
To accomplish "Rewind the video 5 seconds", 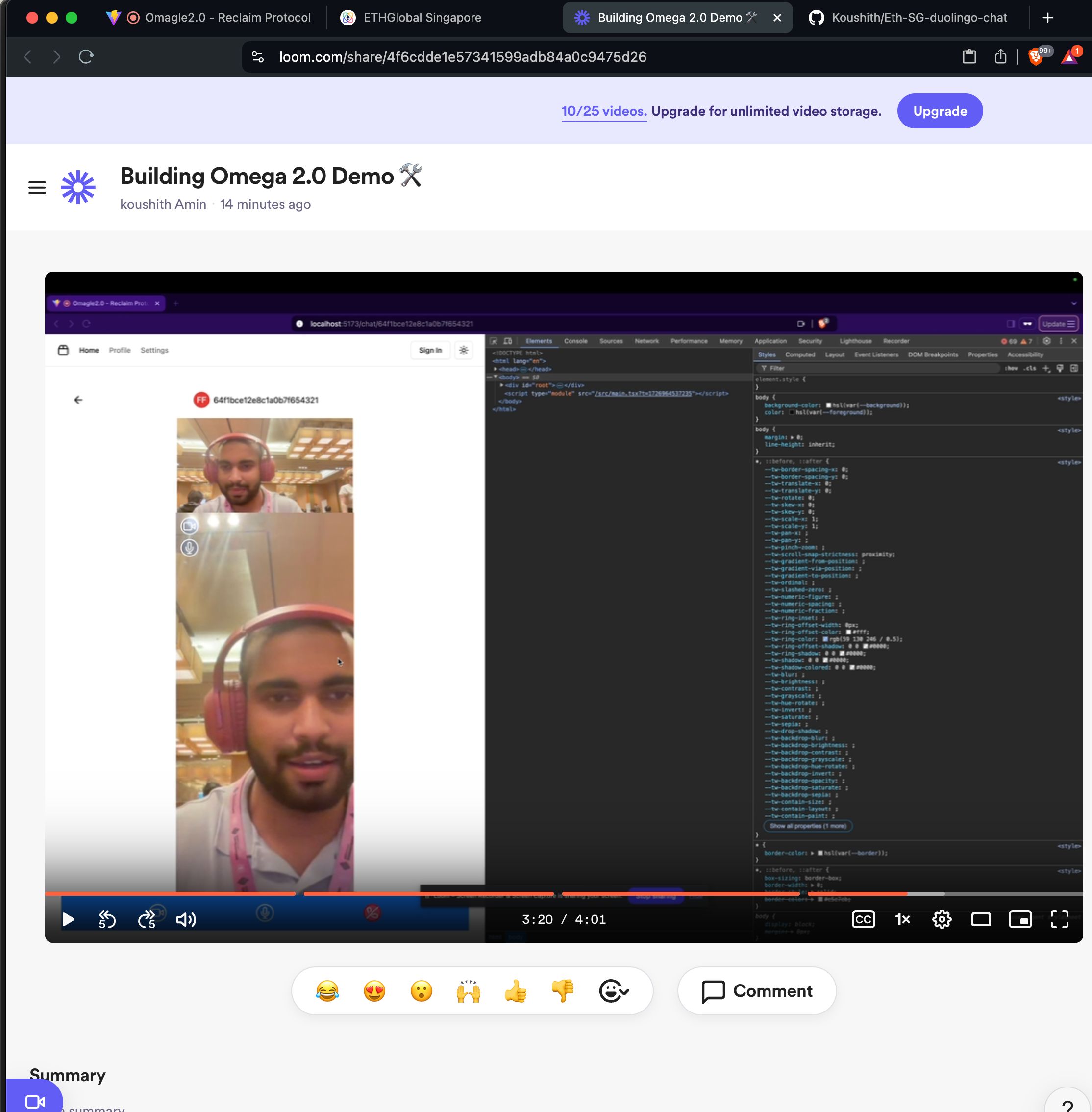I will pyautogui.click(x=107, y=919).
